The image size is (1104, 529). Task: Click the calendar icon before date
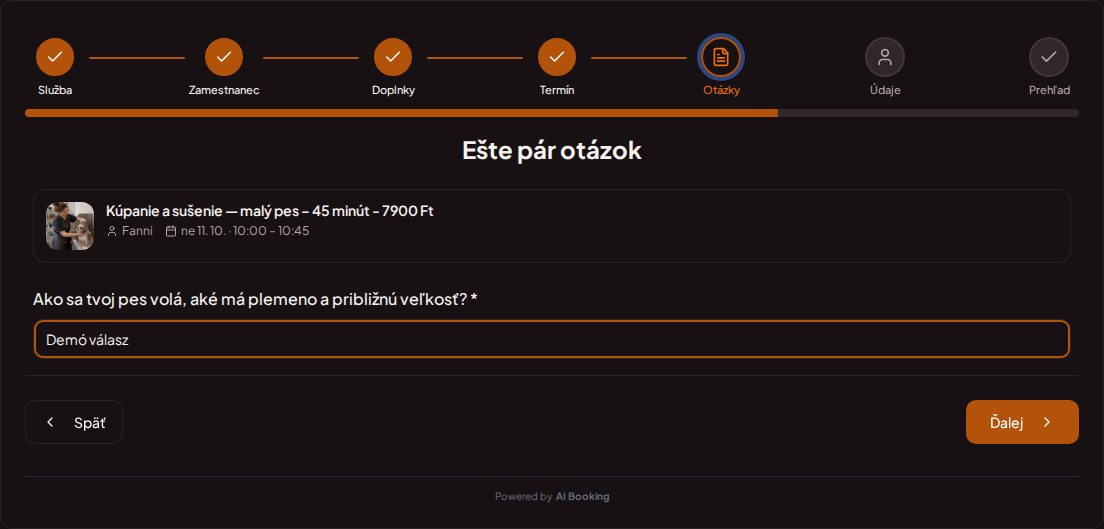click(x=170, y=231)
